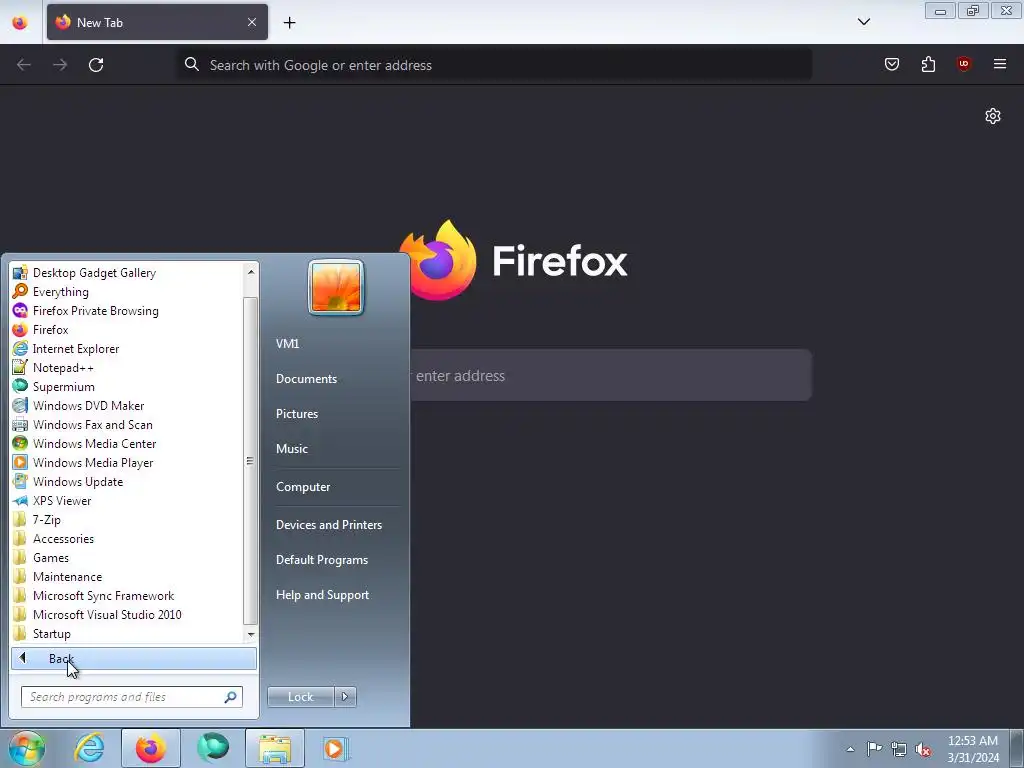Open Help and Support
This screenshot has width=1024, height=768.
(x=322, y=595)
